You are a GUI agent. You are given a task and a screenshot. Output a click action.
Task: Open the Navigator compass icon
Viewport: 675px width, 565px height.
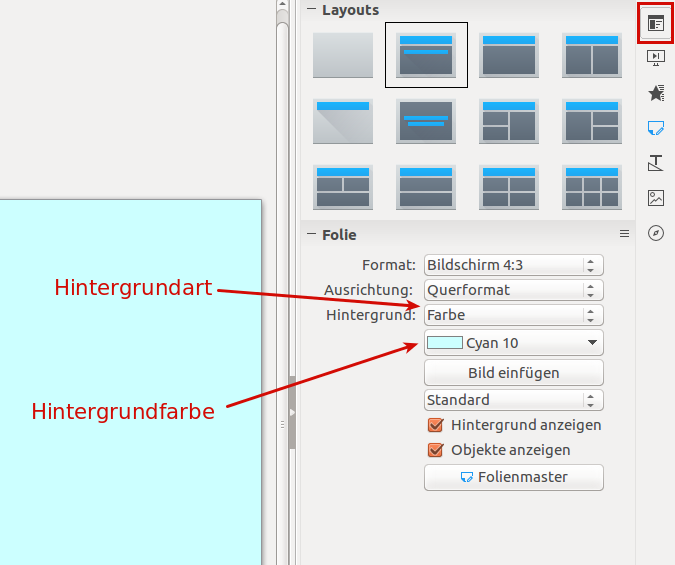(656, 233)
